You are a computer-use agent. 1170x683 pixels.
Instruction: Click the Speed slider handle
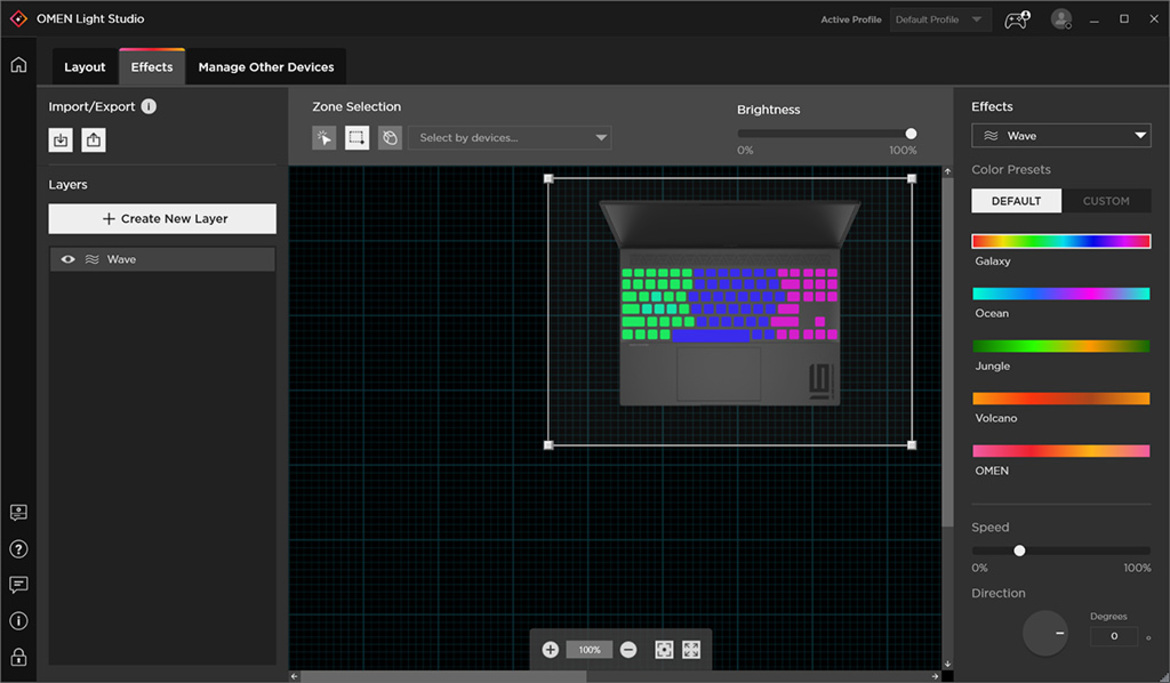(1019, 551)
